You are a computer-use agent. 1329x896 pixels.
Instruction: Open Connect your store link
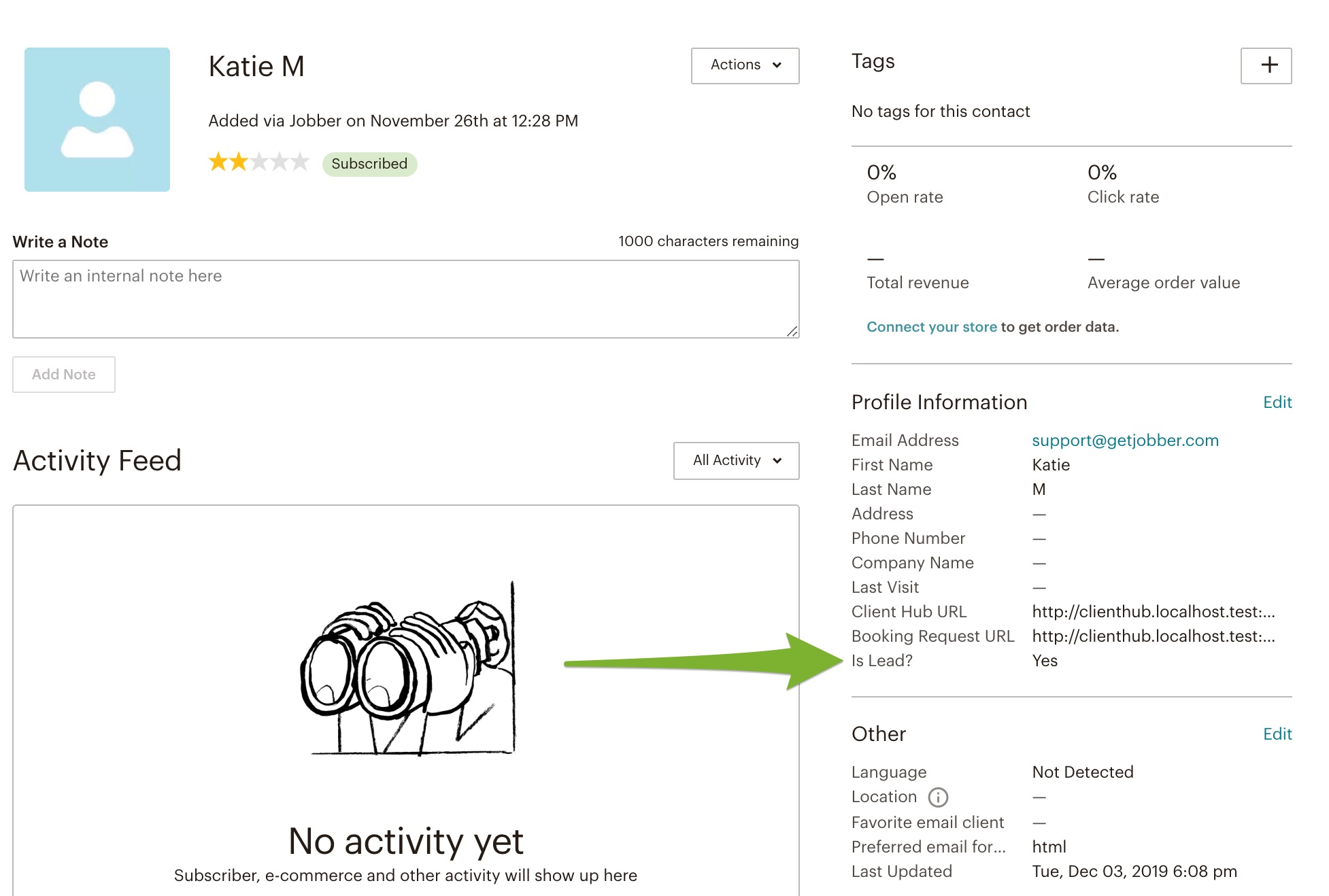click(x=931, y=326)
